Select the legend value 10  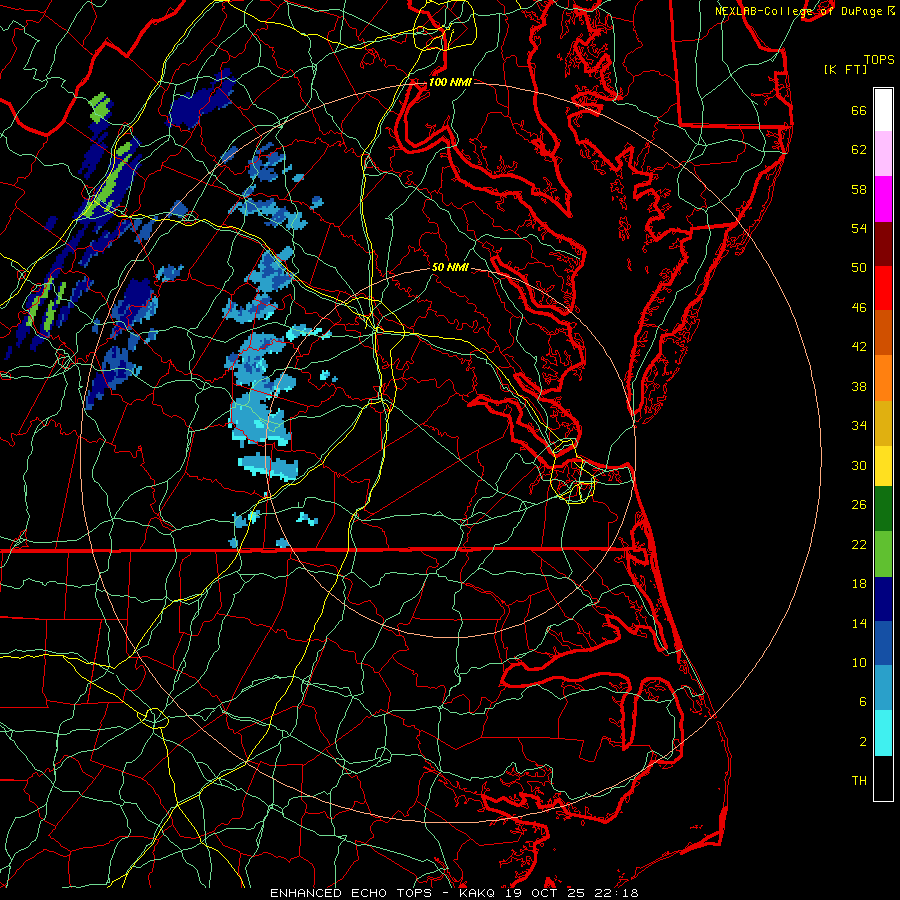click(859, 662)
